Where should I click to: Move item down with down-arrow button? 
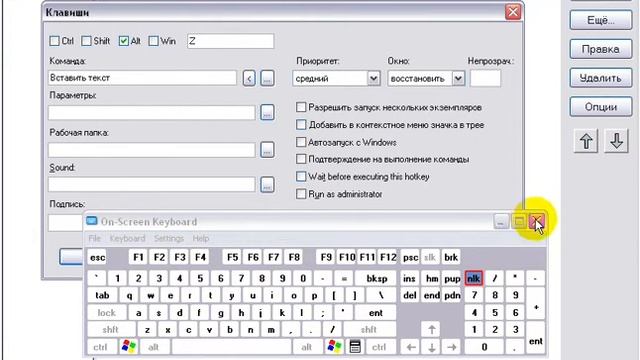coord(616,141)
